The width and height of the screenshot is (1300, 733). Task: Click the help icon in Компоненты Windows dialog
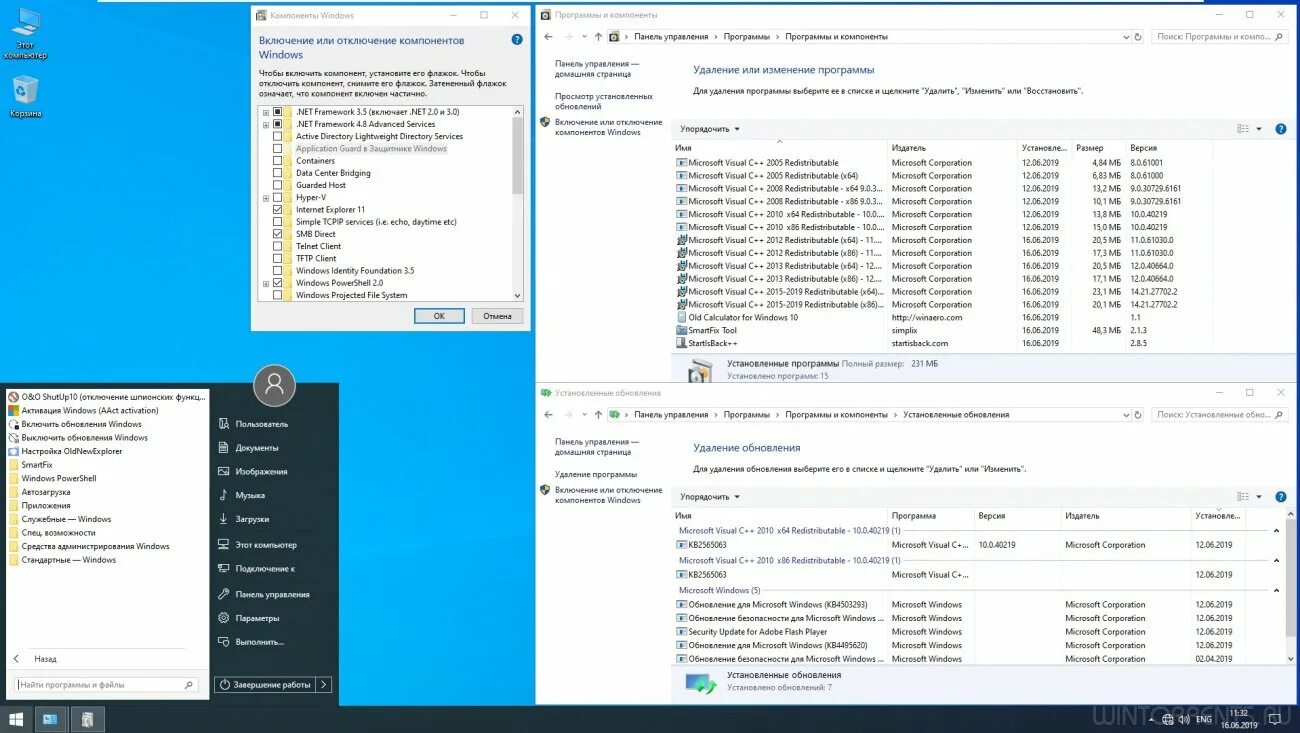coord(517,40)
